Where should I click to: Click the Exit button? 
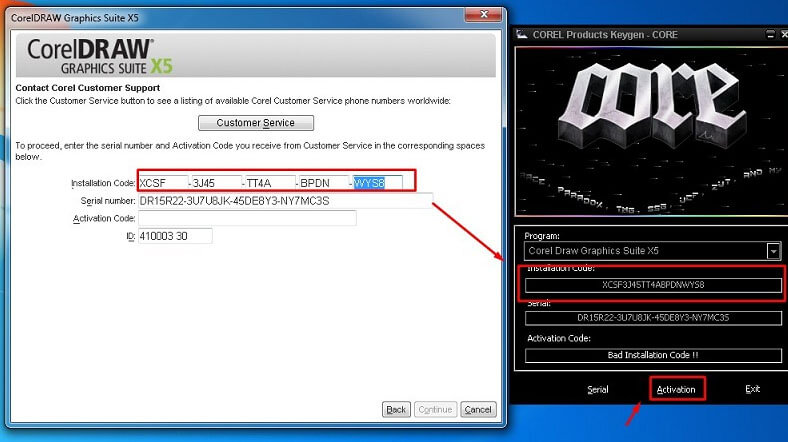pos(752,389)
